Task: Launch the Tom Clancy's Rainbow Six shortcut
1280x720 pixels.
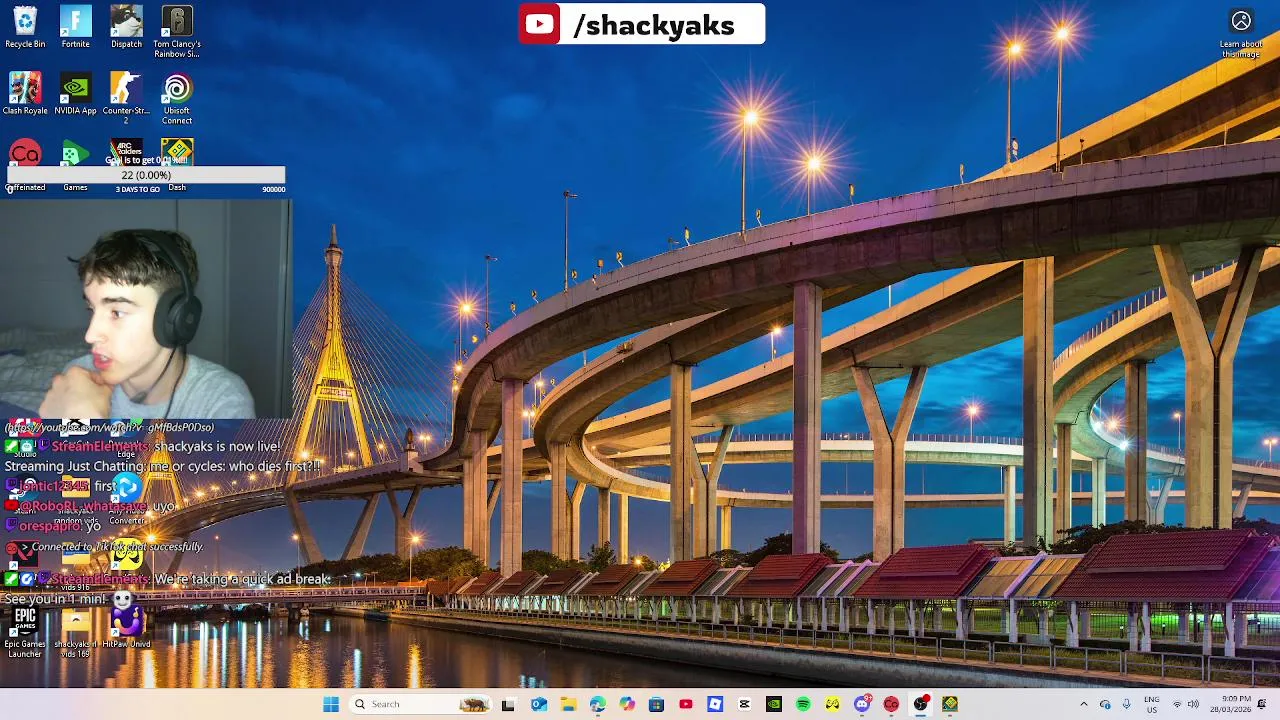Action: (177, 32)
